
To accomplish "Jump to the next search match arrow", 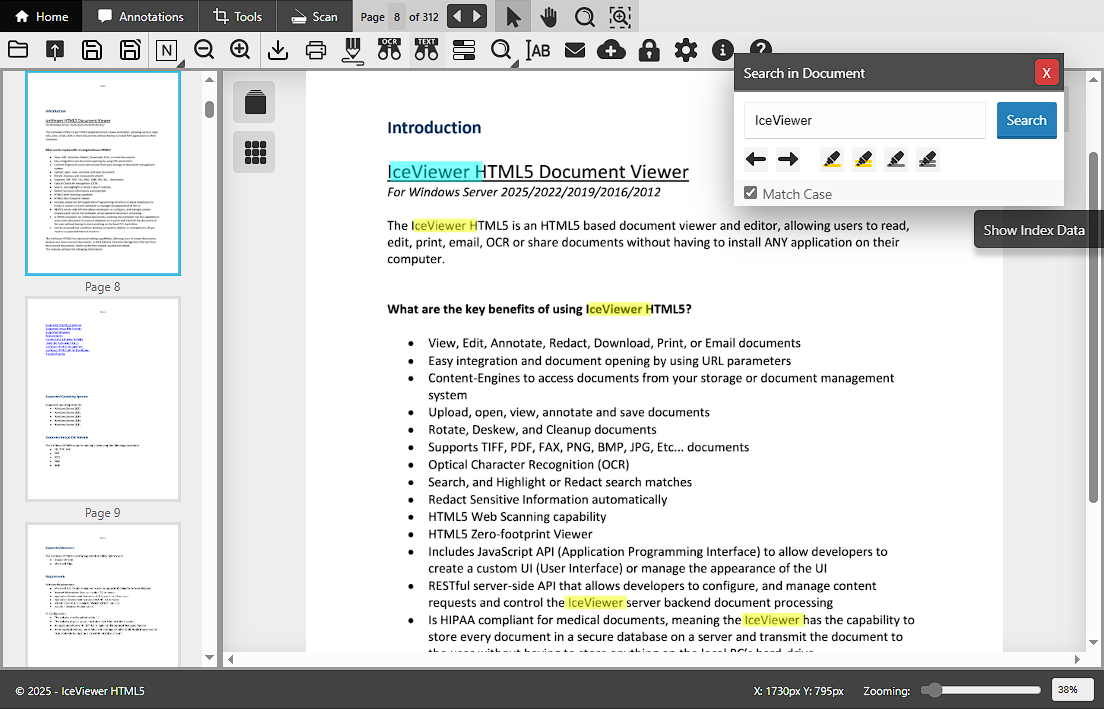I will (x=788, y=159).
